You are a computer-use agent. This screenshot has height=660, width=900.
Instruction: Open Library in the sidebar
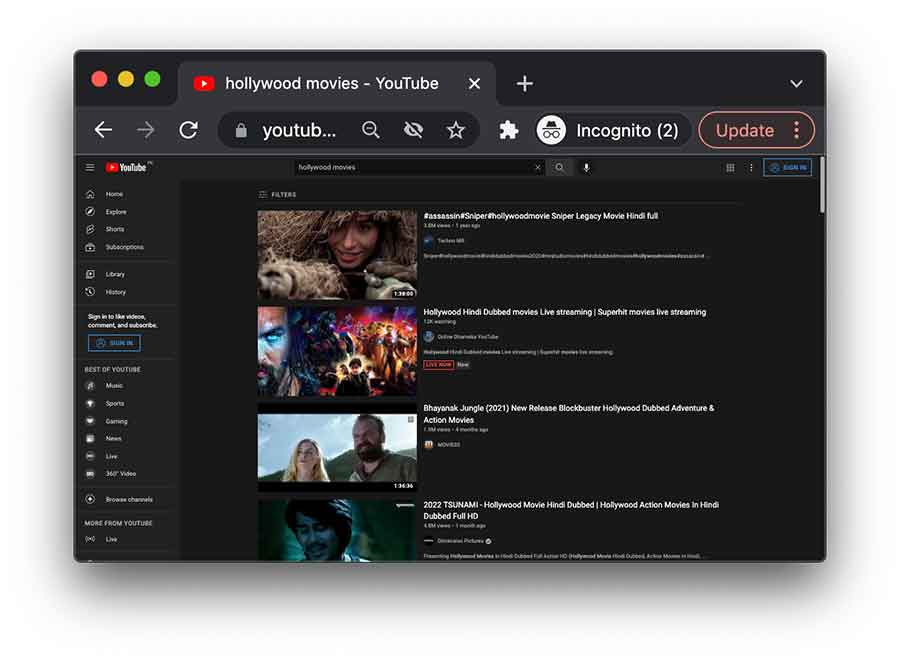(127, 274)
